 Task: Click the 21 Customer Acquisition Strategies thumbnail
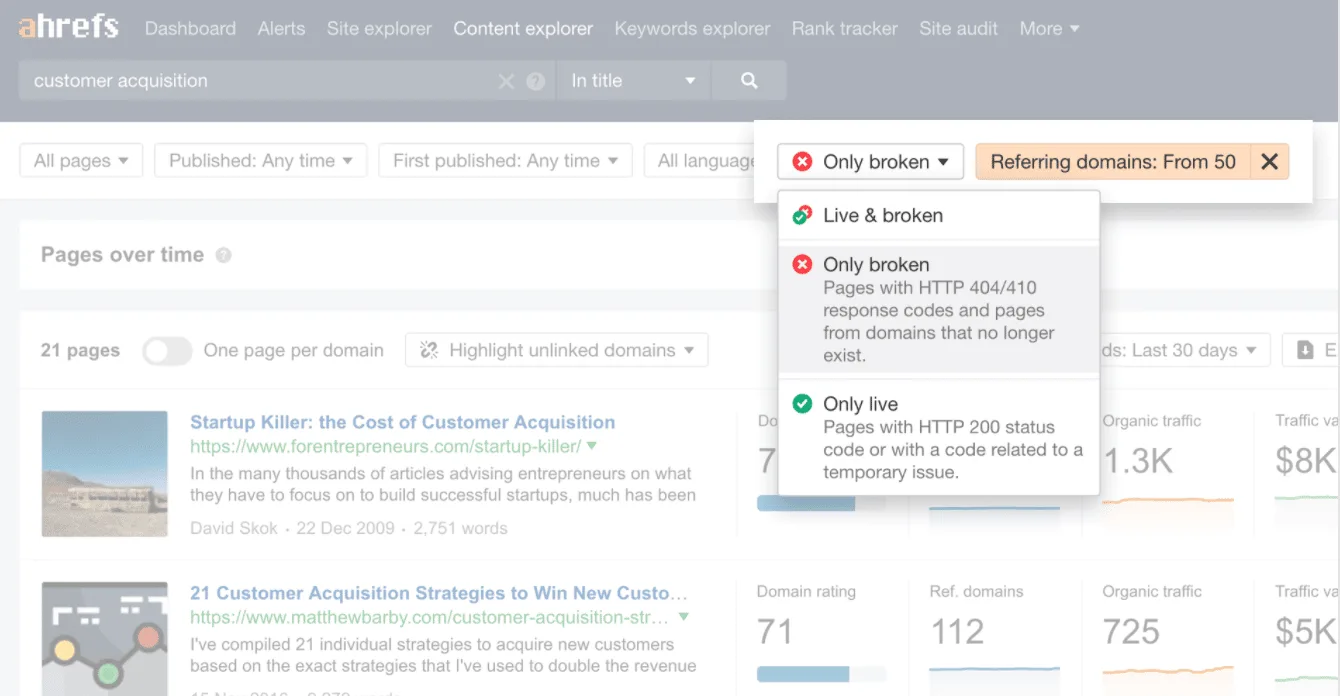[105, 638]
